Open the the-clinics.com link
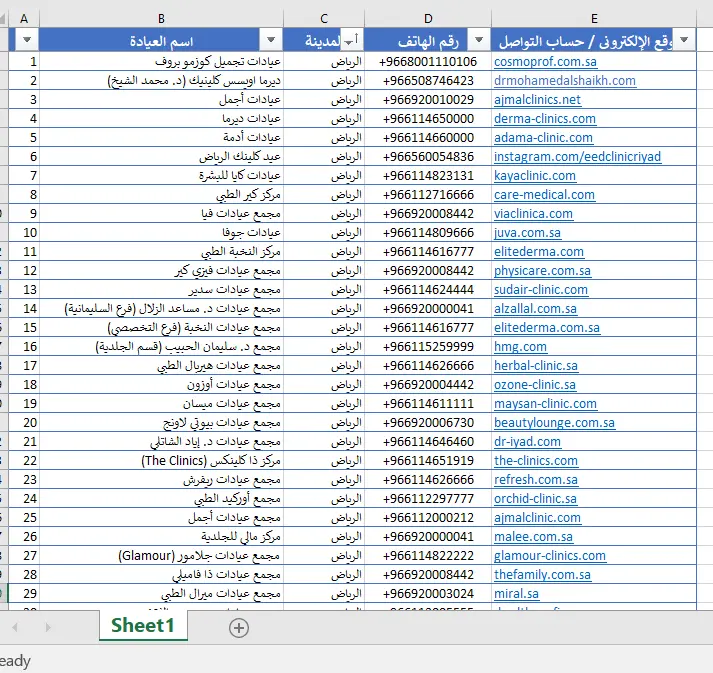Viewport: 713px width, 673px height. click(x=536, y=461)
